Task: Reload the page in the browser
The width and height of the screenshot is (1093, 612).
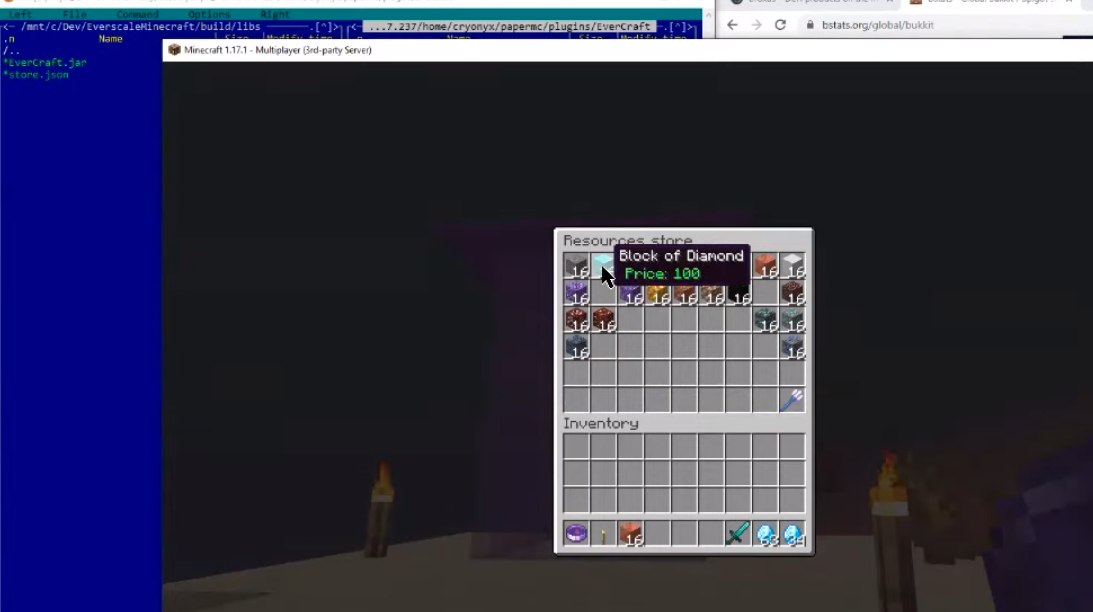Action: coord(780,25)
